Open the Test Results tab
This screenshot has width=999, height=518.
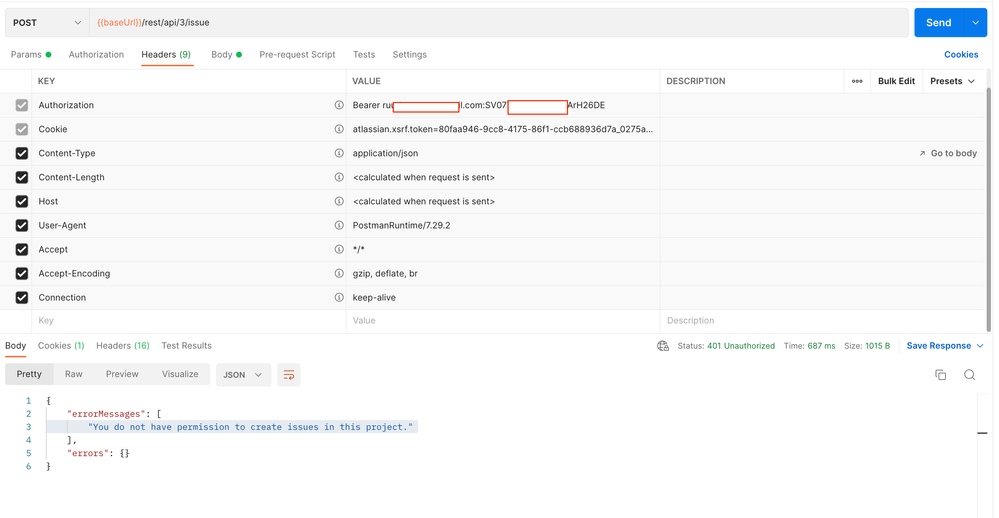pos(186,345)
